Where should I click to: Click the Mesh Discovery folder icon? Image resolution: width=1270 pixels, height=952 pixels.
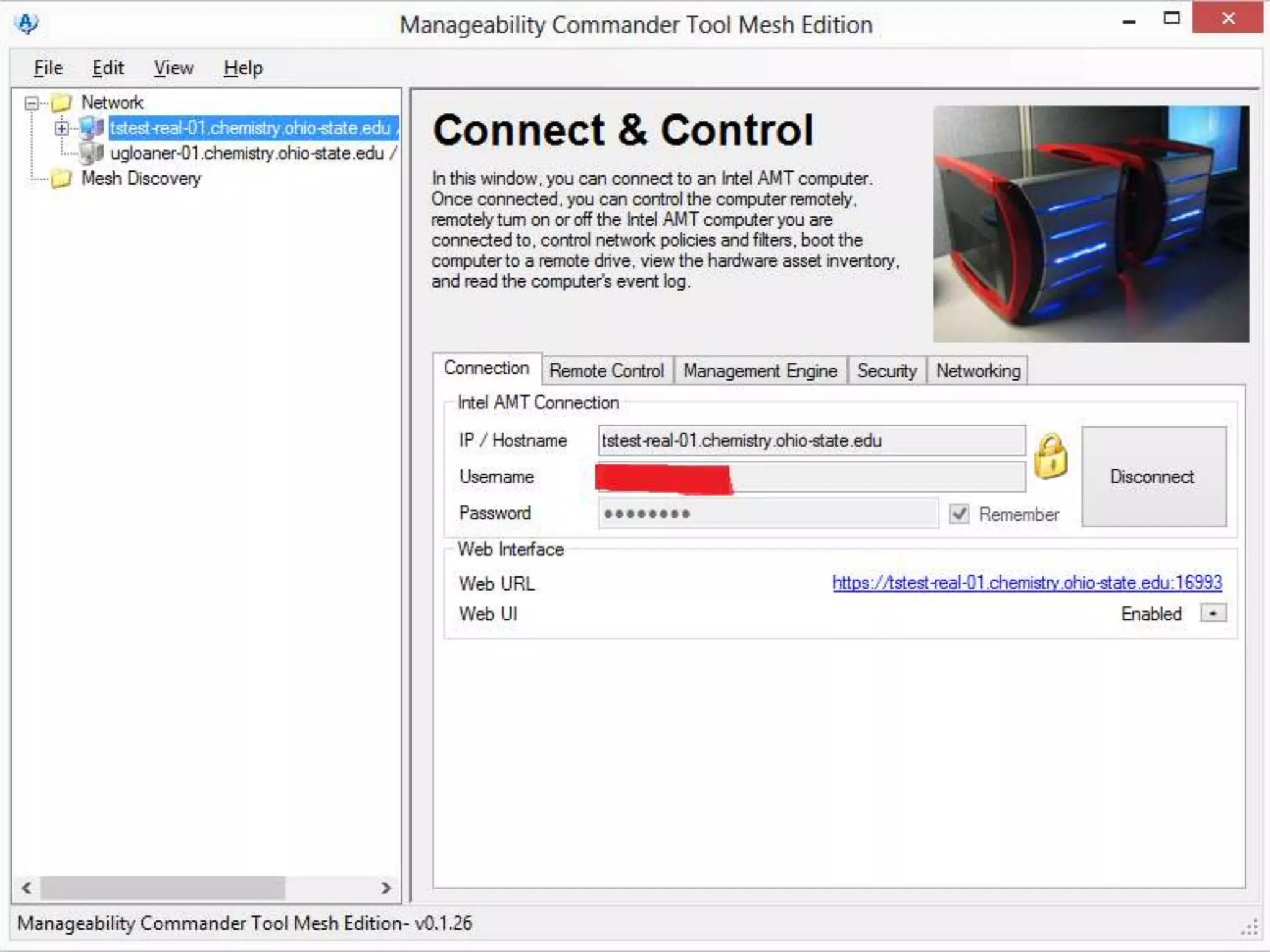coord(61,178)
